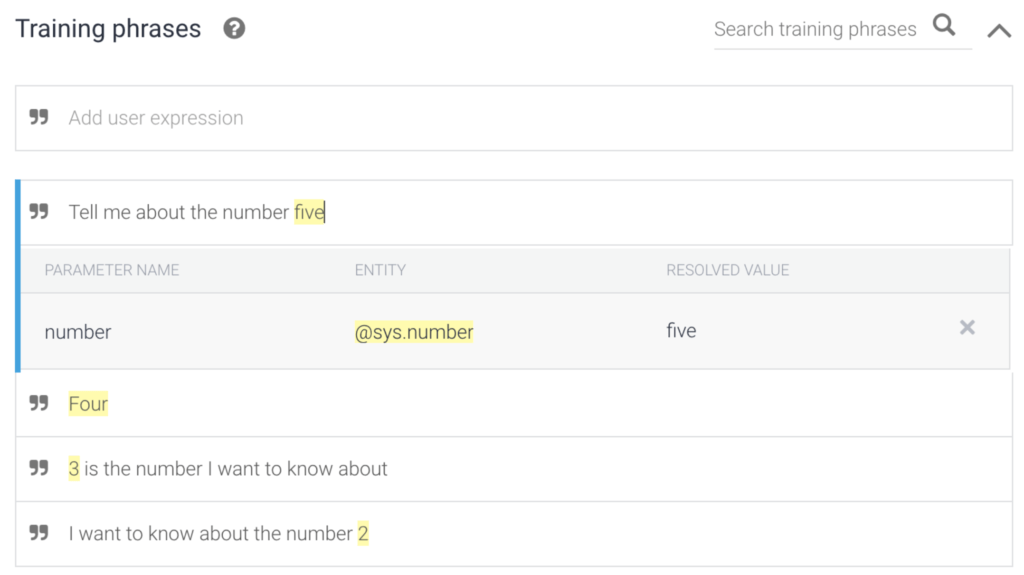Click the help icon beside Training phrases
1024x575 pixels.
click(234, 29)
